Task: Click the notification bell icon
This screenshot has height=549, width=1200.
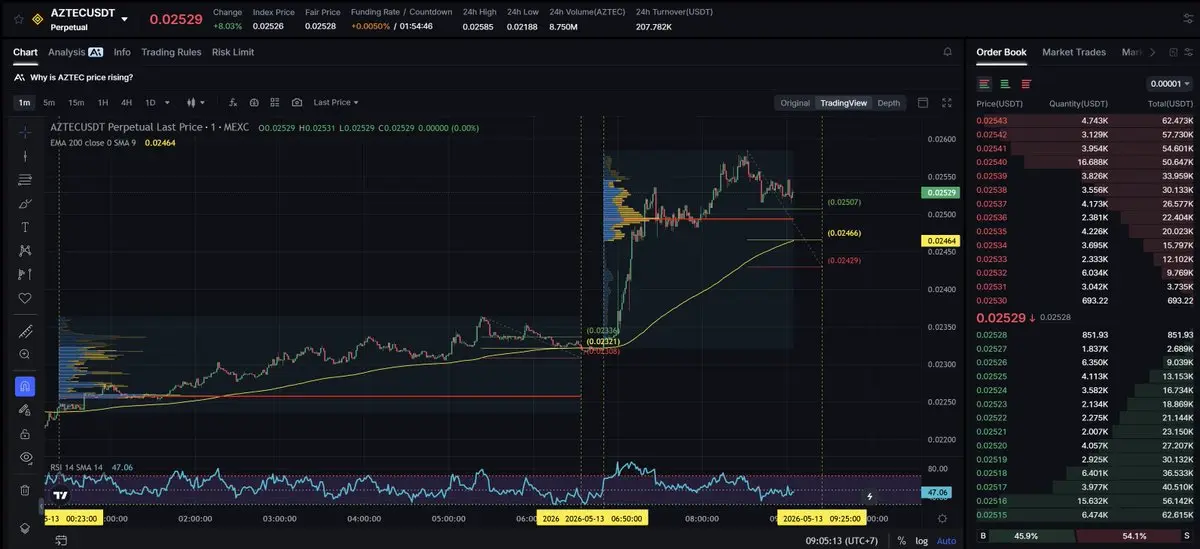Action: (x=947, y=52)
